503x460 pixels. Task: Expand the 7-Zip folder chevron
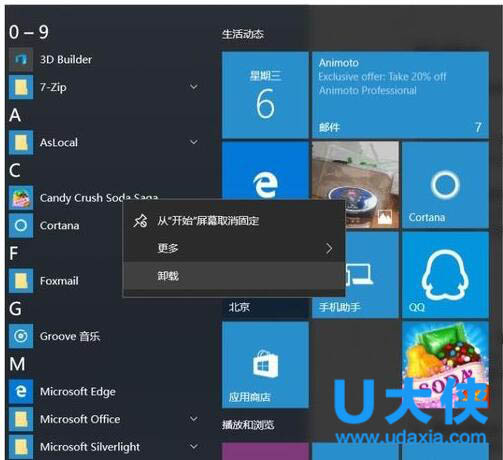pos(194,87)
